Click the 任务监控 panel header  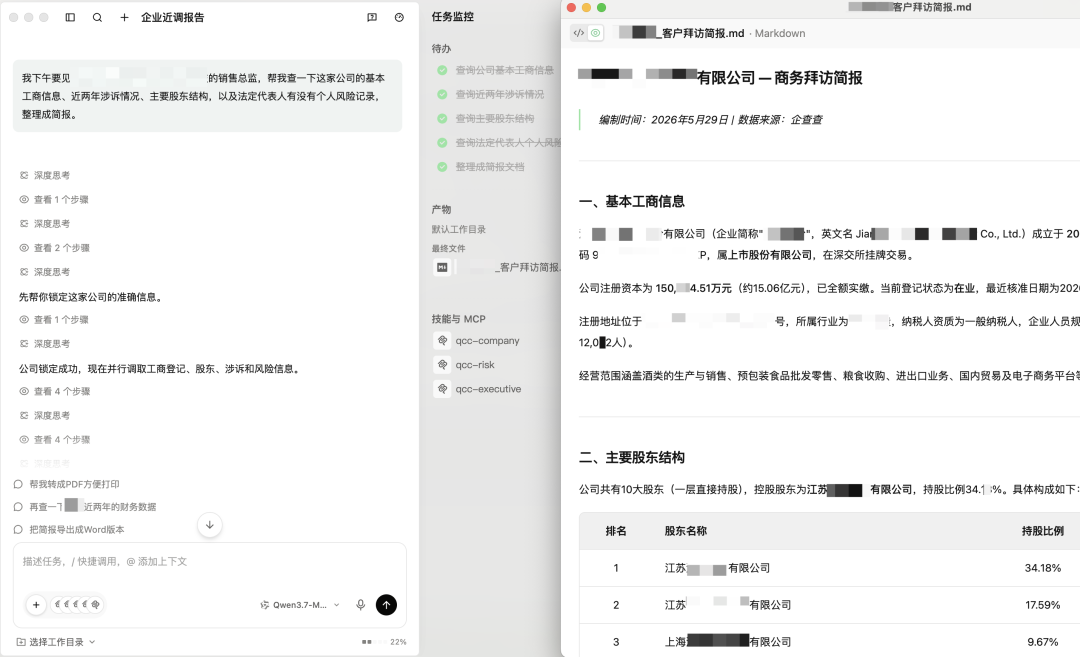453,17
